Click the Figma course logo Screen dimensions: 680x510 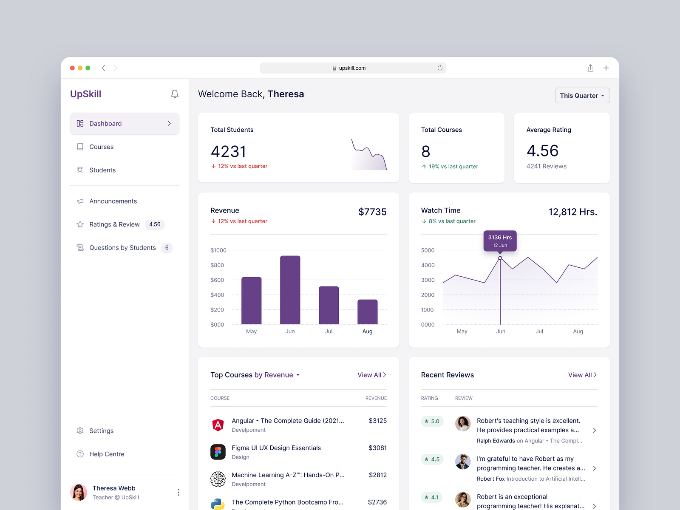[217, 452]
